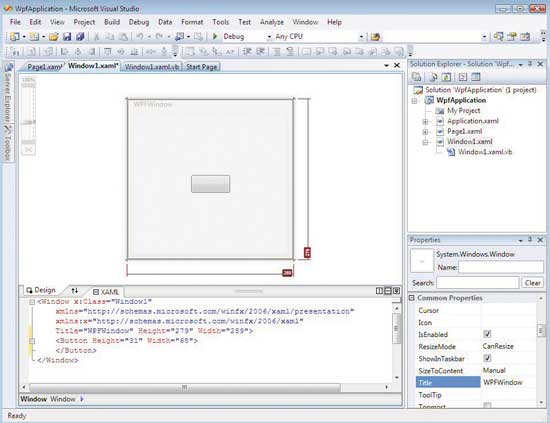Click the Name input field in Properties
This screenshot has width=550, height=423.
click(501, 267)
